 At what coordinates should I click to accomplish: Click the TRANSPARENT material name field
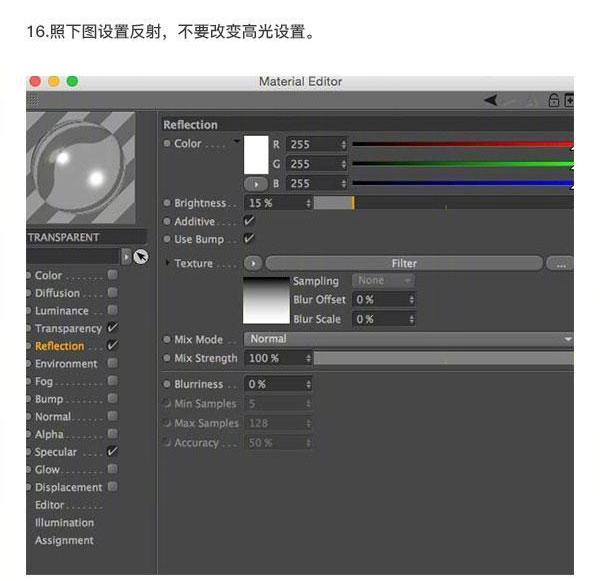tap(86, 237)
